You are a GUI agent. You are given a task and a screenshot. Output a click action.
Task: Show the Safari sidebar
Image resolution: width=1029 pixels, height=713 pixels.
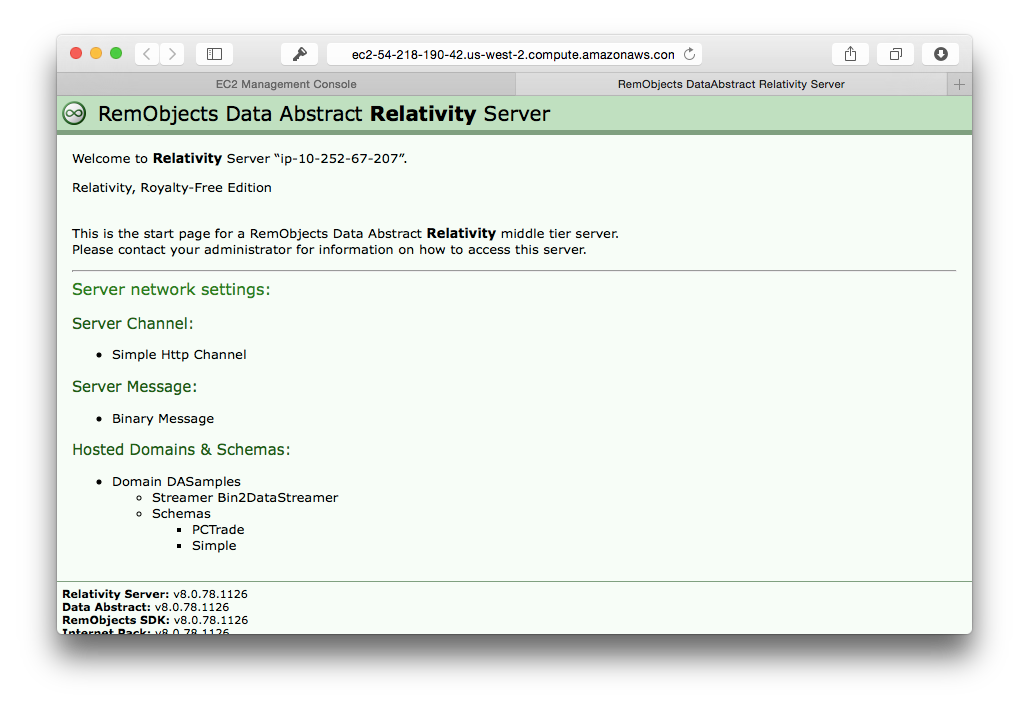pos(215,54)
